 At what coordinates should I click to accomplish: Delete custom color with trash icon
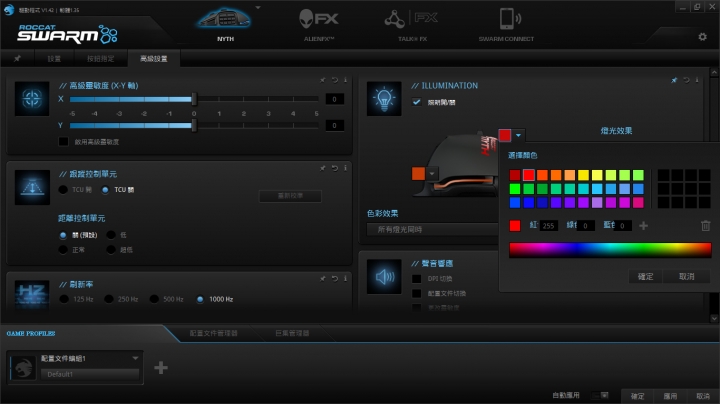[x=706, y=225]
